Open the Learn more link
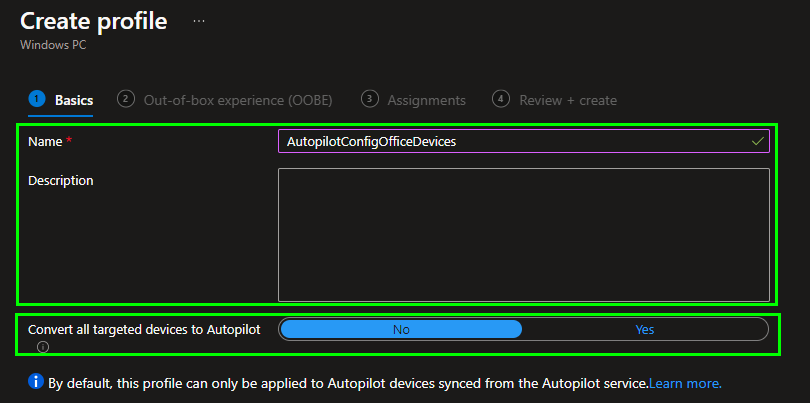810x403 pixels. [x=686, y=383]
